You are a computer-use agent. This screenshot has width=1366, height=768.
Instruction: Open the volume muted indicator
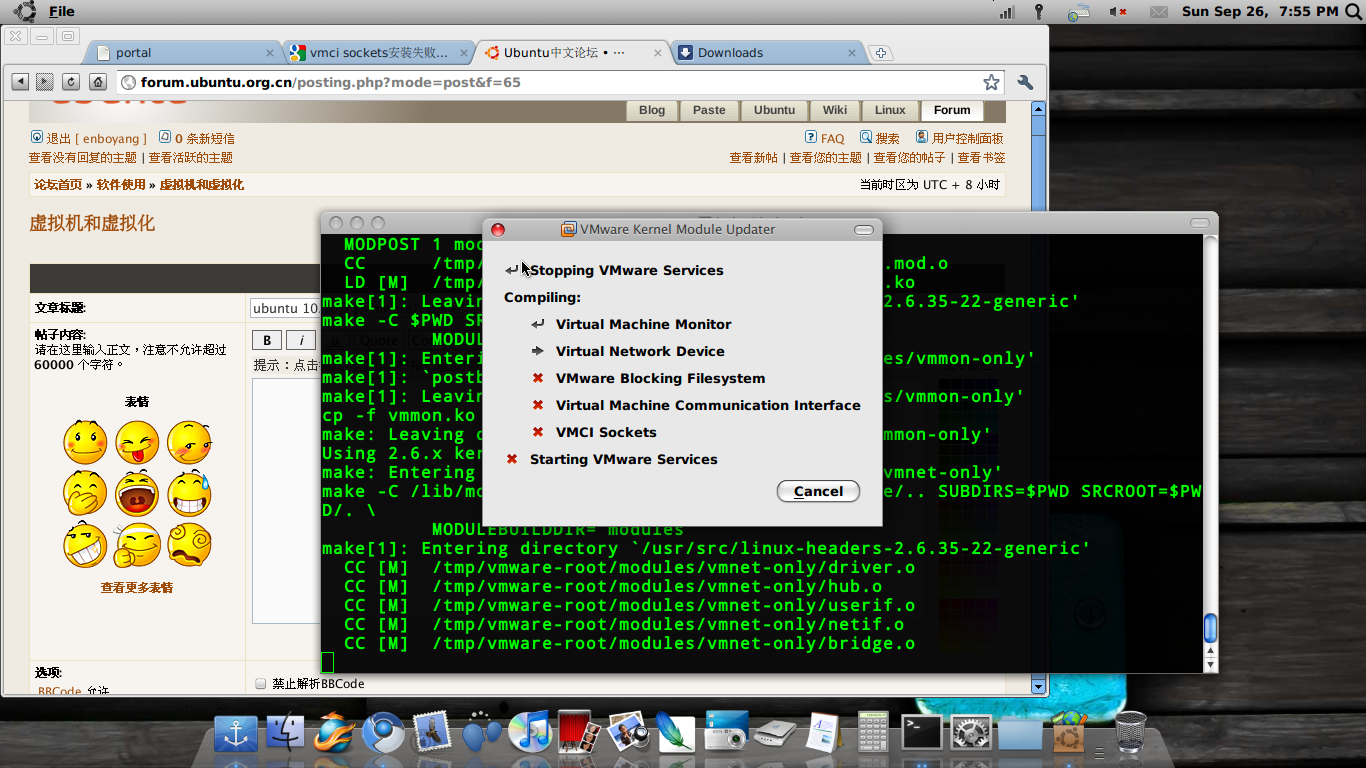click(x=1118, y=11)
